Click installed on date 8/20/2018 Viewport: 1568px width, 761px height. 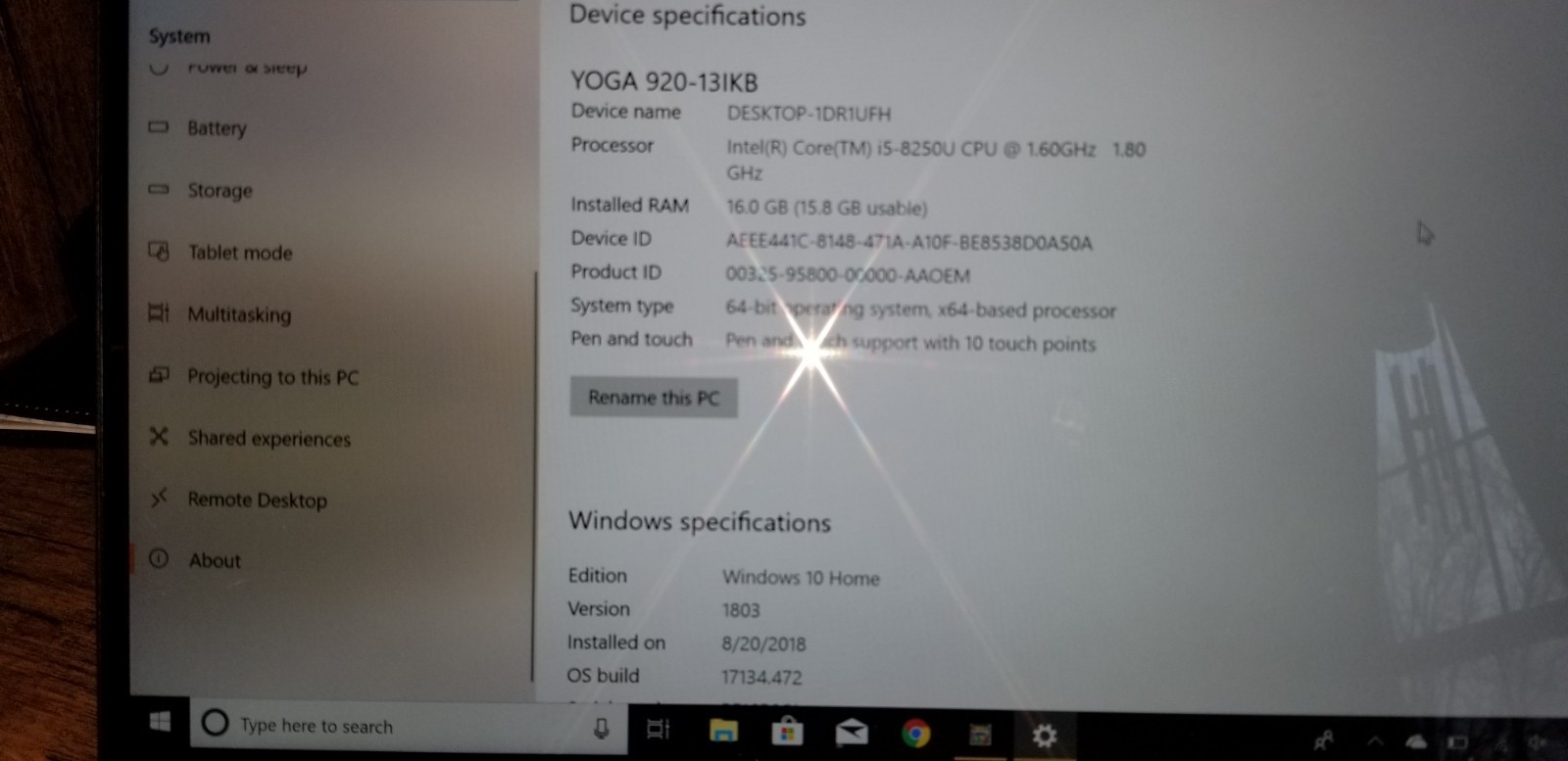(763, 643)
